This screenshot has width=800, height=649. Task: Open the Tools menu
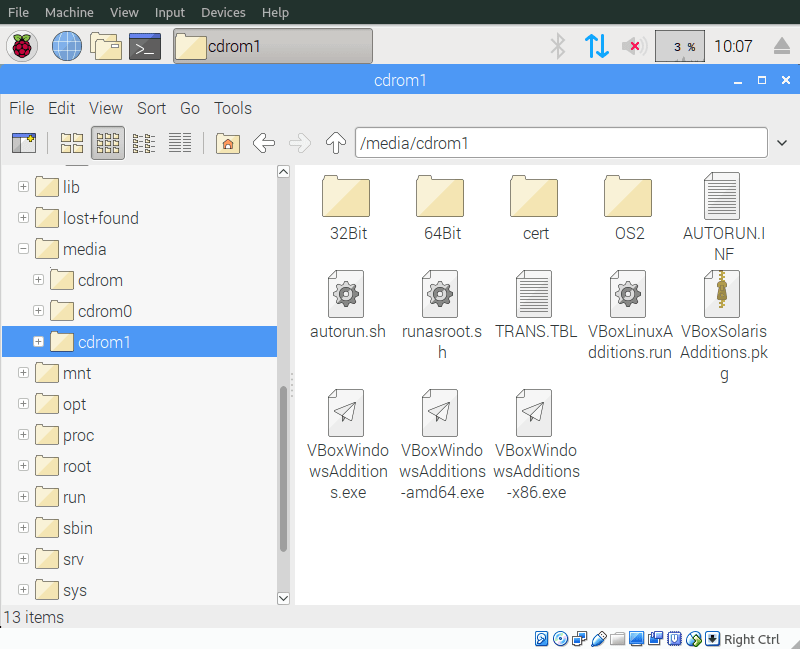click(x=233, y=108)
